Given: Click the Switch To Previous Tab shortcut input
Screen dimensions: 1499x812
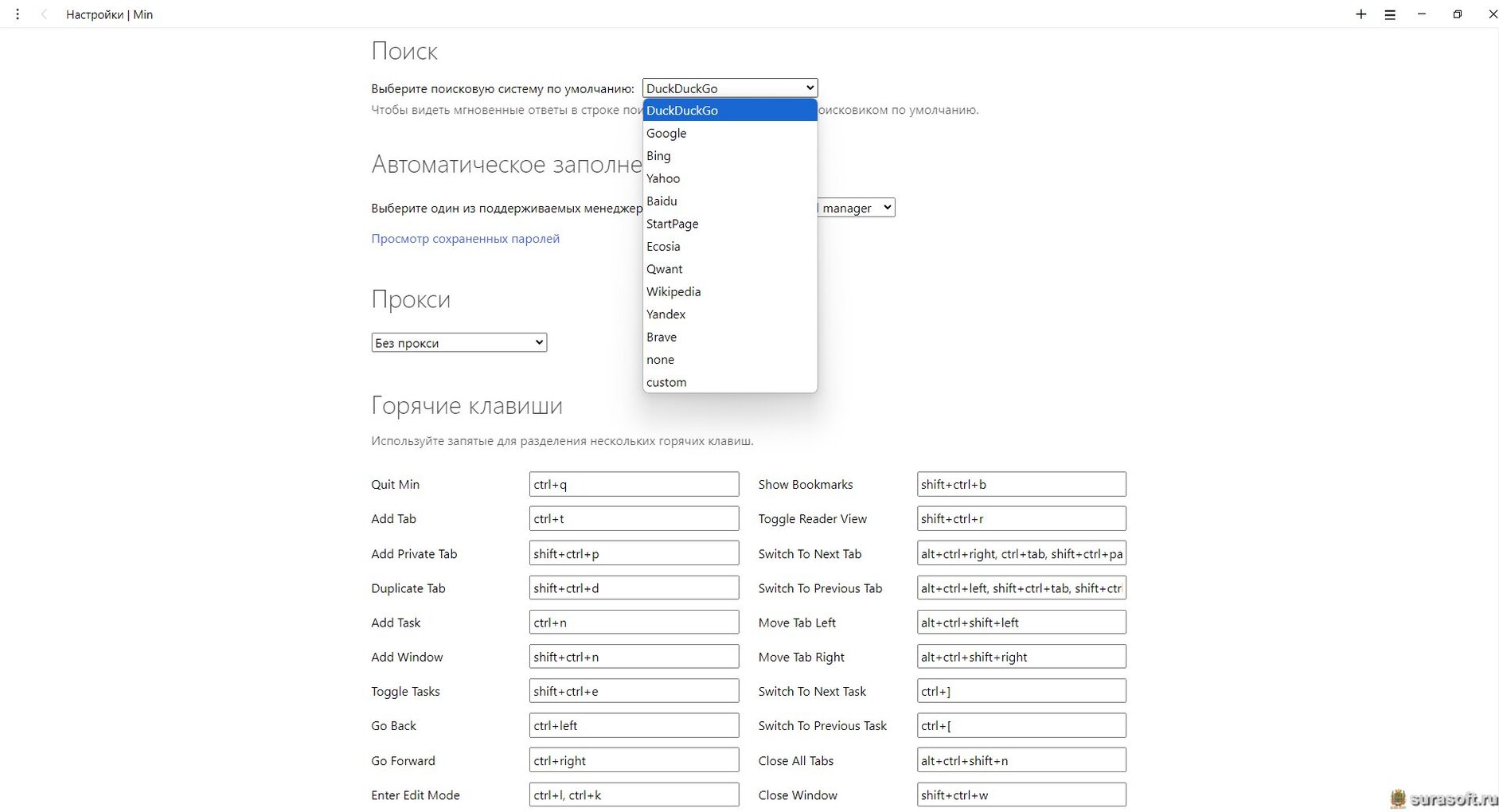Looking at the screenshot, I should [x=1021, y=588].
